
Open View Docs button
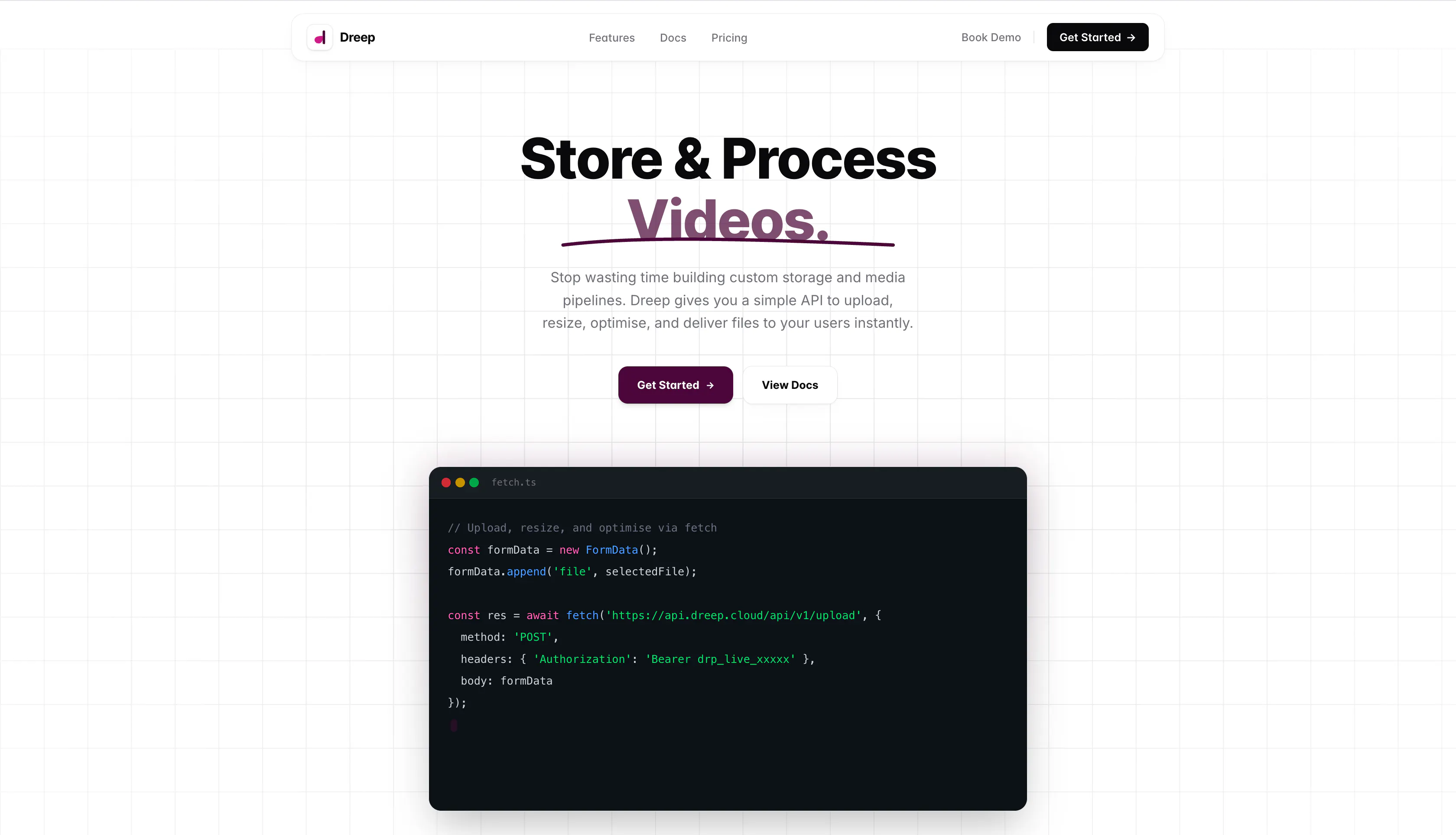pos(790,385)
